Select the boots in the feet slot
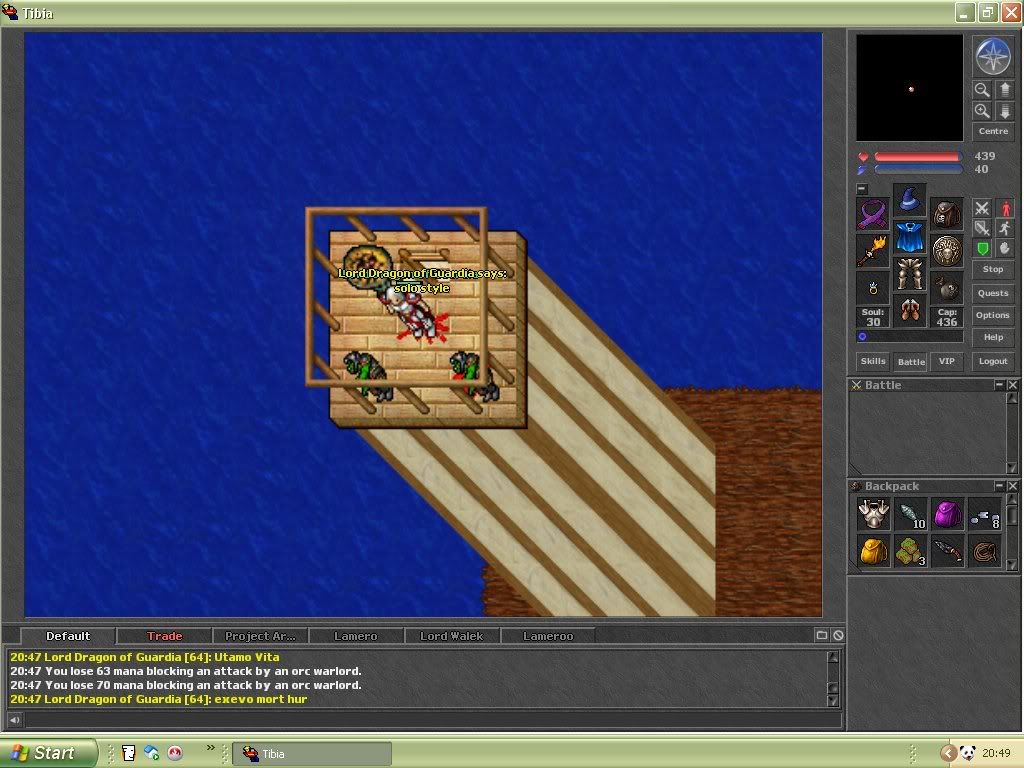1024x768 pixels. click(909, 311)
